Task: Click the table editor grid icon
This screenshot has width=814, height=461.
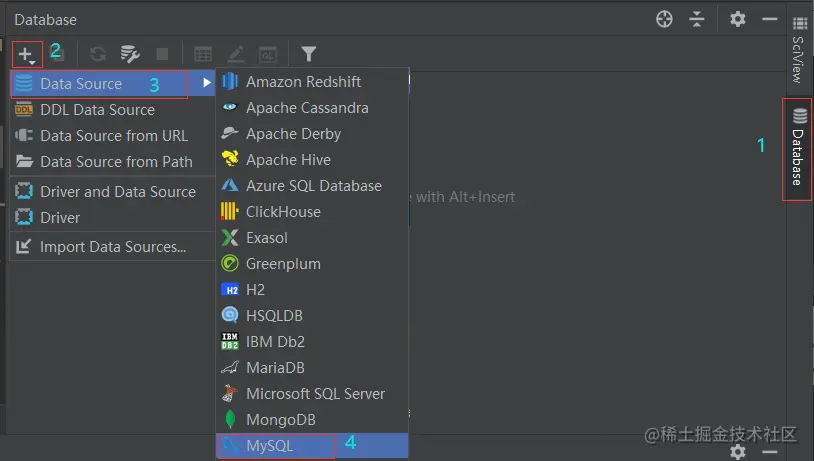Action: tap(203, 54)
